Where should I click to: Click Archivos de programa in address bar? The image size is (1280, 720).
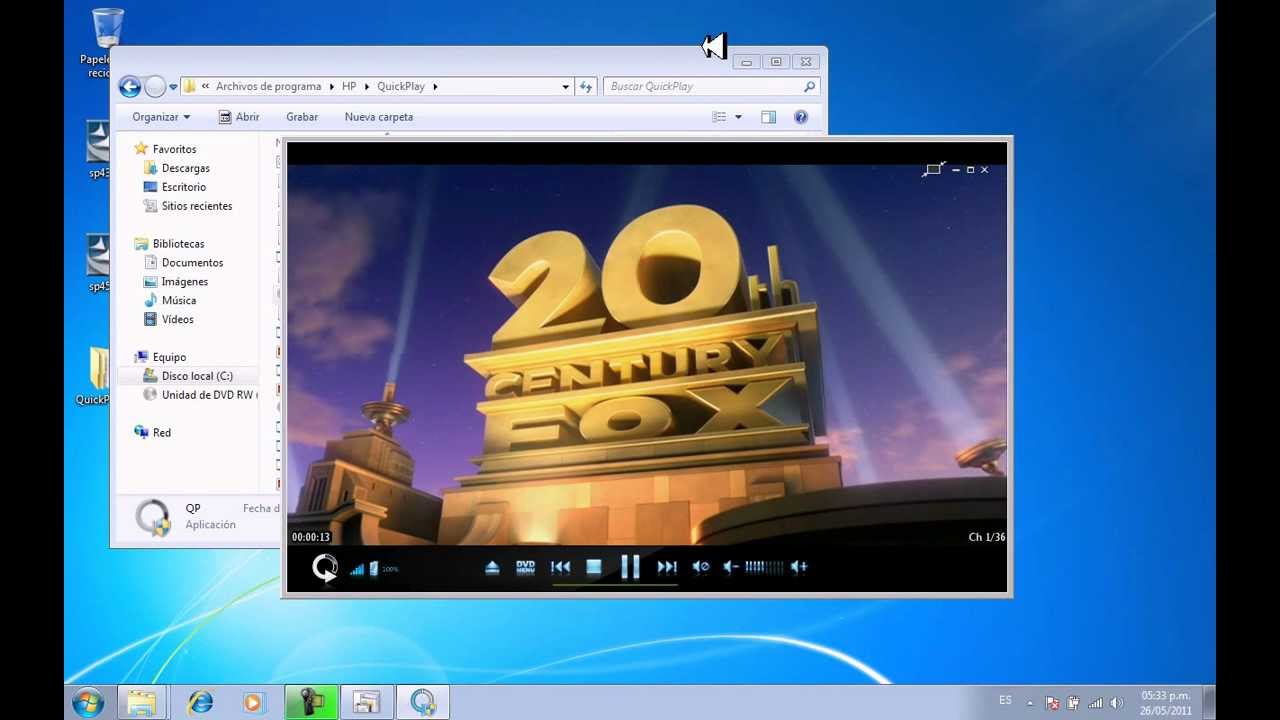pos(269,87)
